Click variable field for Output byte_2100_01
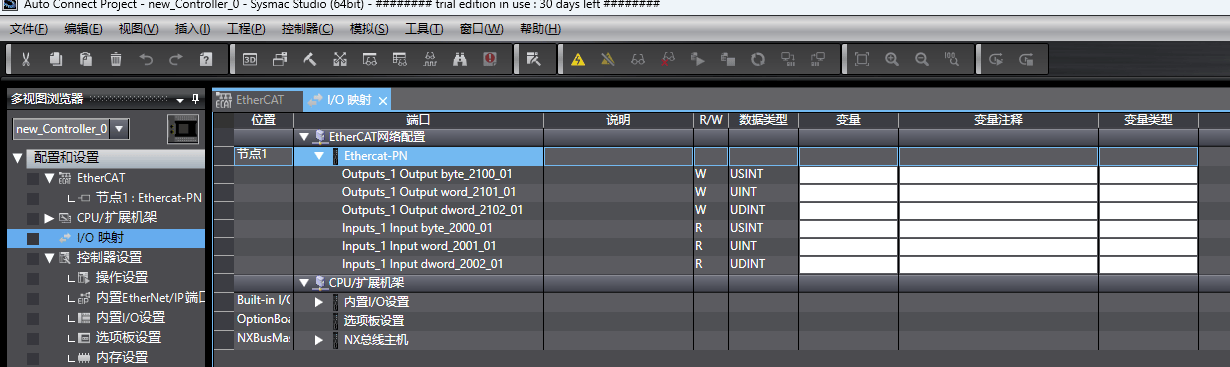The height and width of the screenshot is (367, 1230). point(848,174)
